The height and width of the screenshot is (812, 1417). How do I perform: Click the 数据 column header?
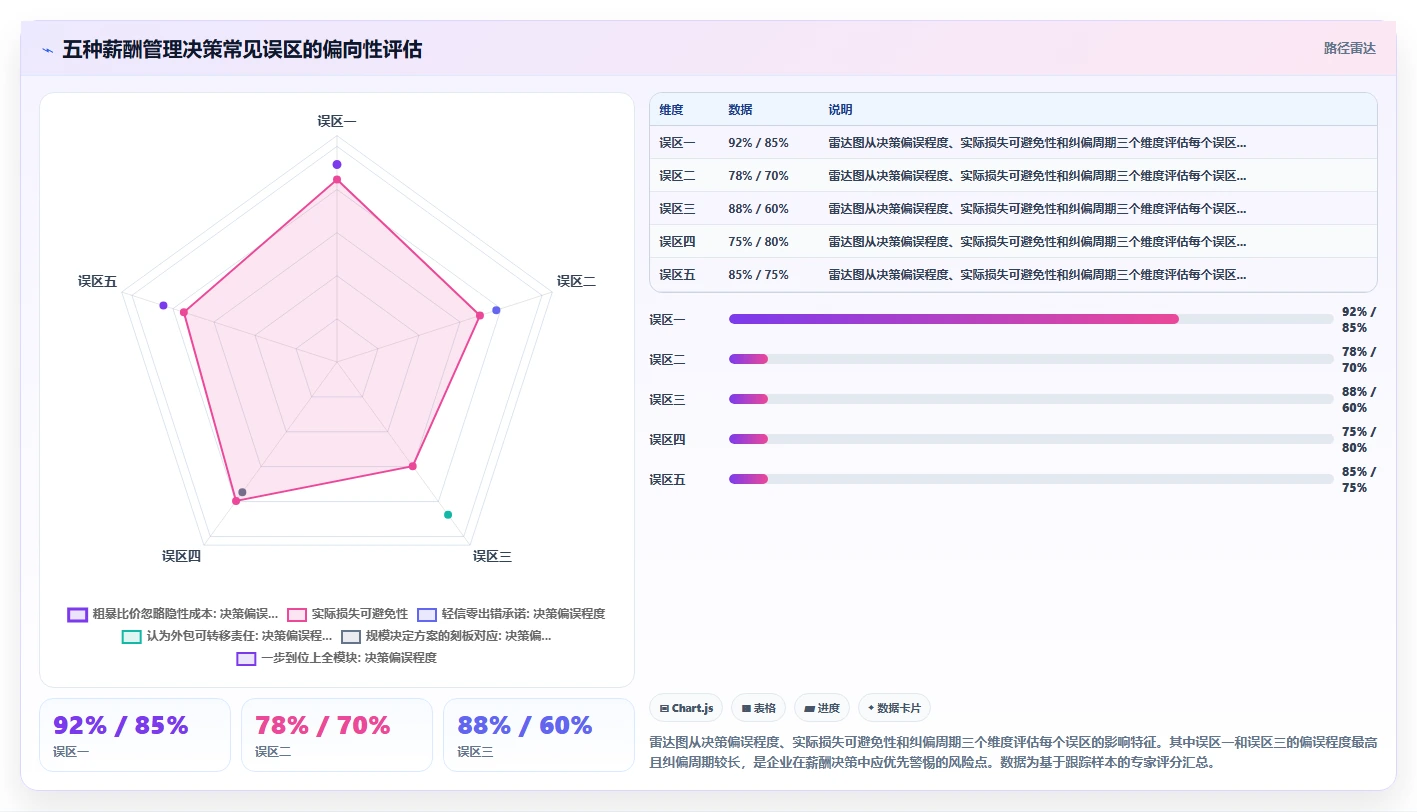click(x=740, y=110)
